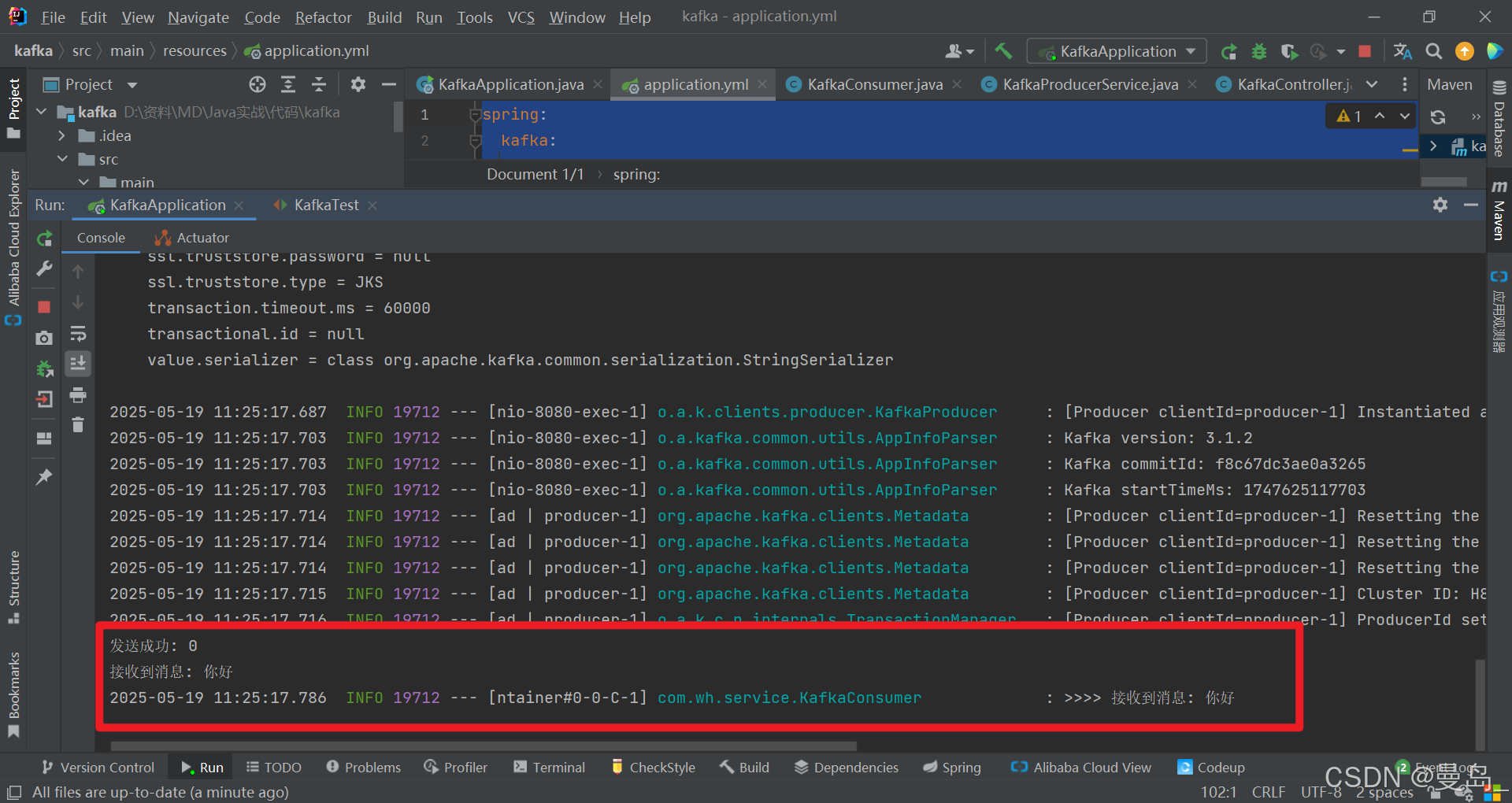
Task: Open the Refactor menu
Action: [x=323, y=17]
